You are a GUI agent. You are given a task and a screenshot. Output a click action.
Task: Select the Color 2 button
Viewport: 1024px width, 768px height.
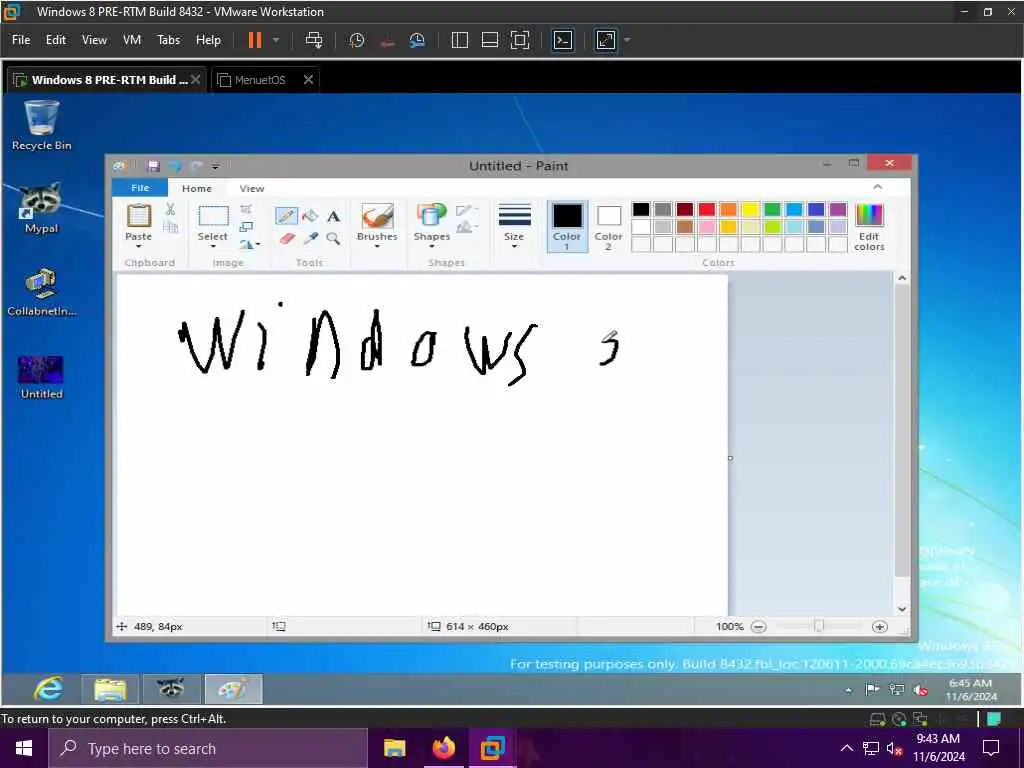(608, 227)
